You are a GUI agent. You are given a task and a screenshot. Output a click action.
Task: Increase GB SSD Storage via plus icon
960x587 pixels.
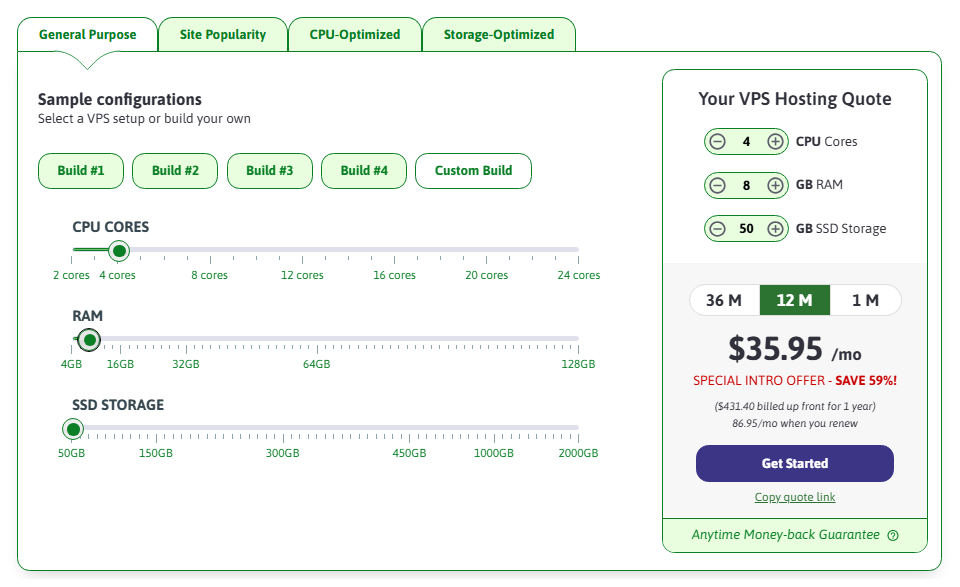(774, 228)
